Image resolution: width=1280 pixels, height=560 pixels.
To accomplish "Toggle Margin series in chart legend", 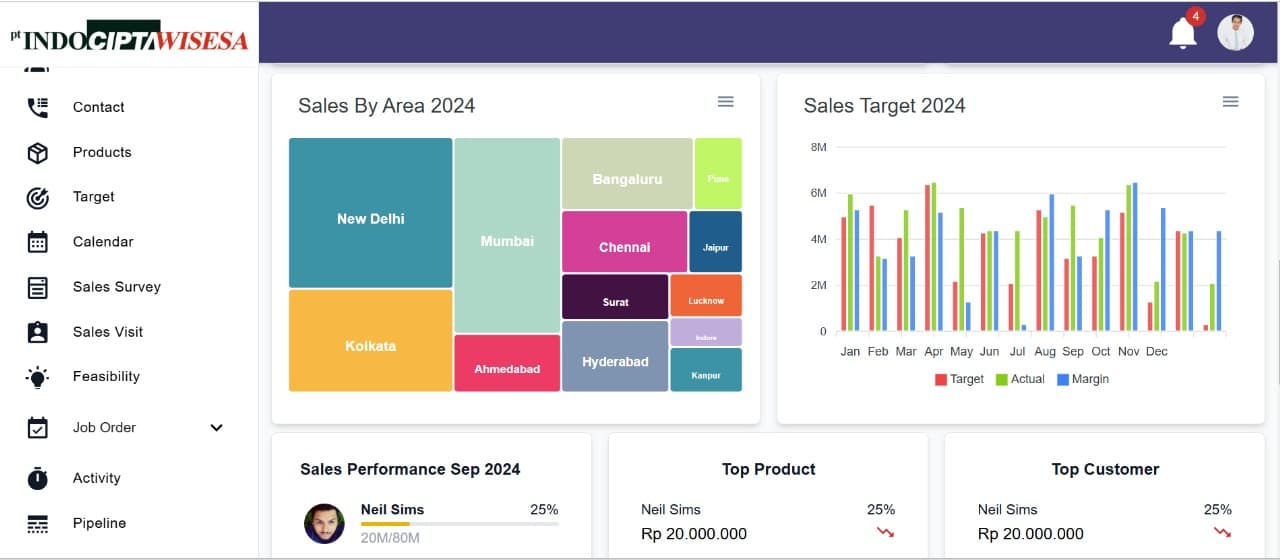I will point(1083,379).
